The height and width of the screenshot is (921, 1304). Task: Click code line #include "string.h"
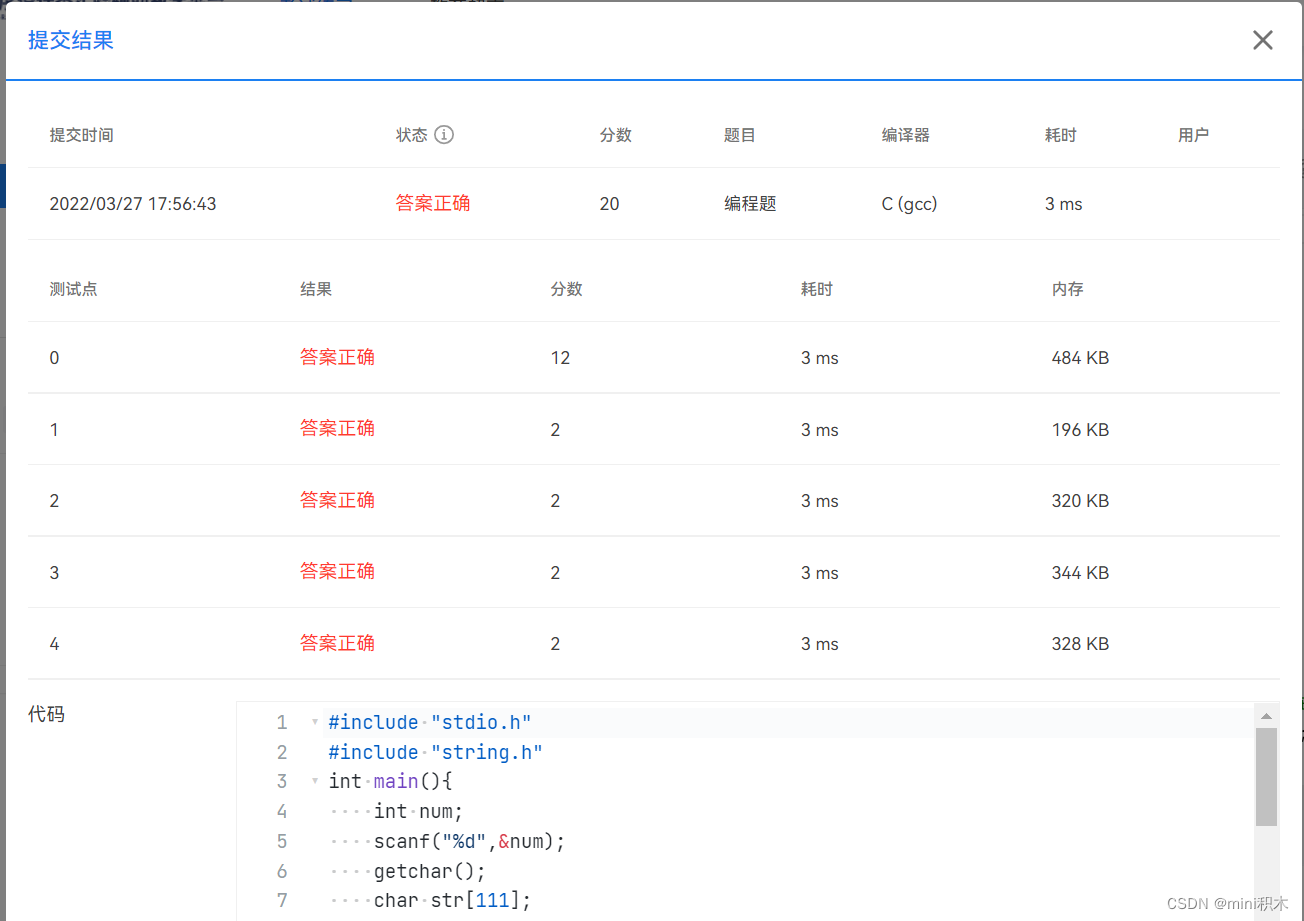[435, 752]
